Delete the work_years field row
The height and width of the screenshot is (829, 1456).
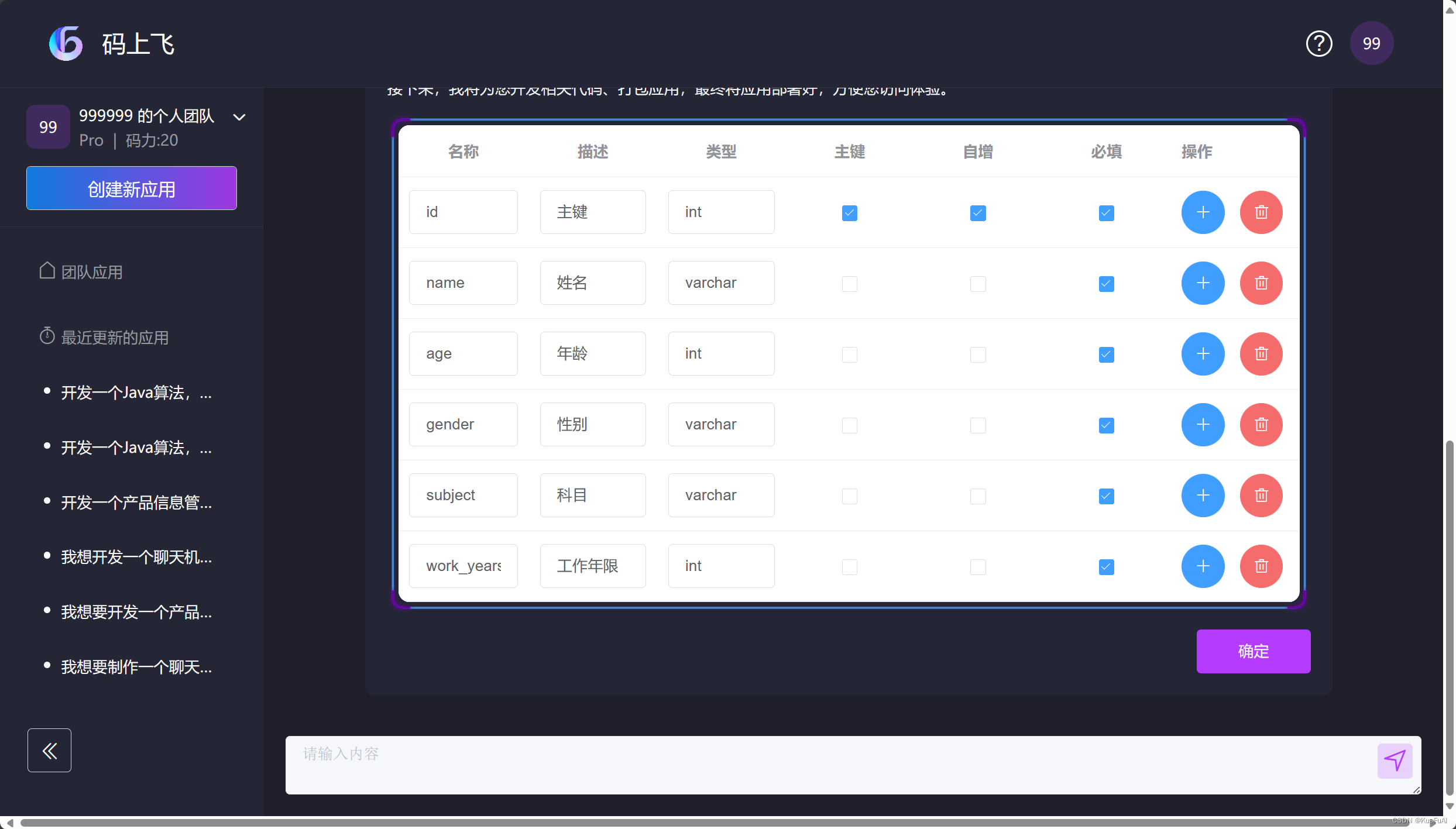[1261, 566]
